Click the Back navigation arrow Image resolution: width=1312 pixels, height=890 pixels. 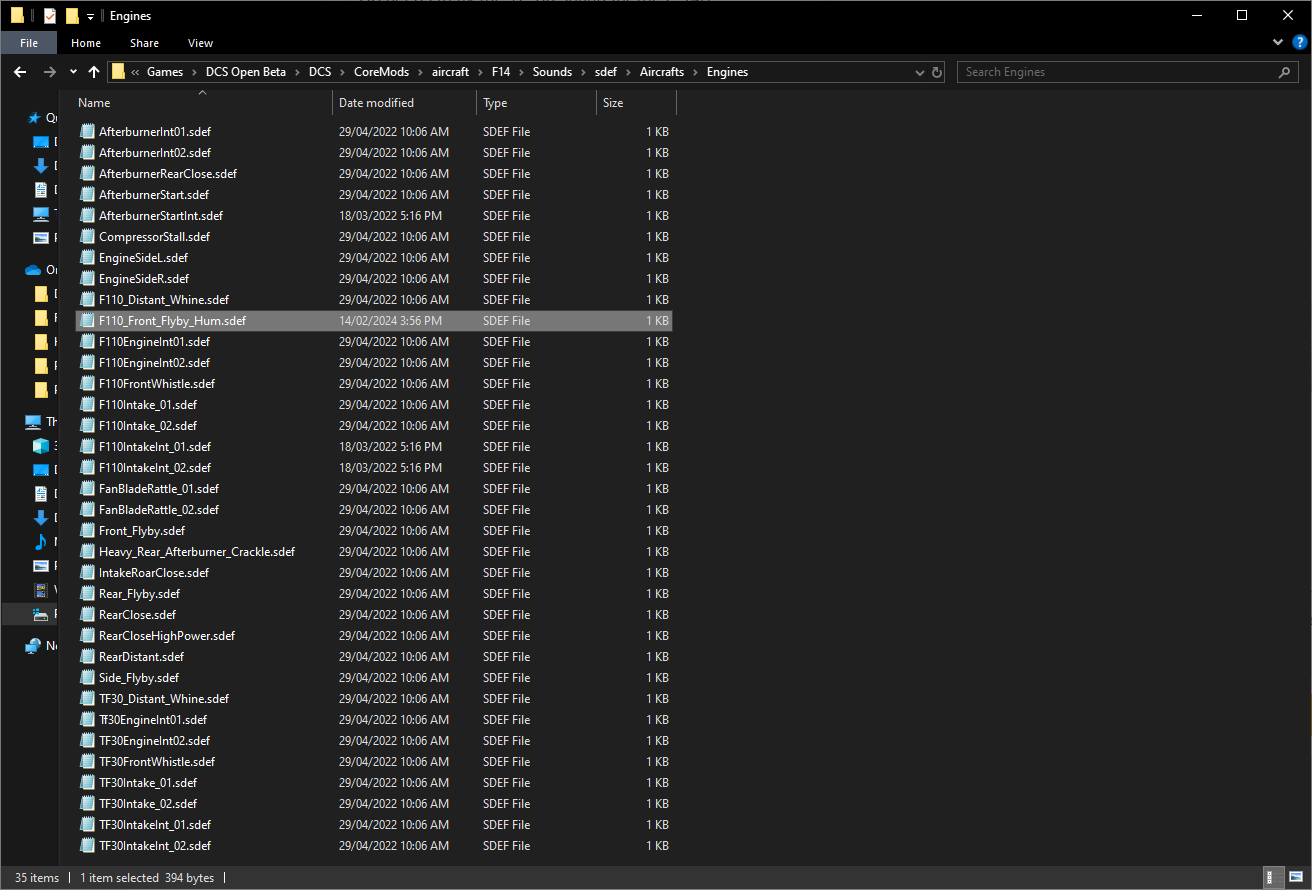[20, 72]
